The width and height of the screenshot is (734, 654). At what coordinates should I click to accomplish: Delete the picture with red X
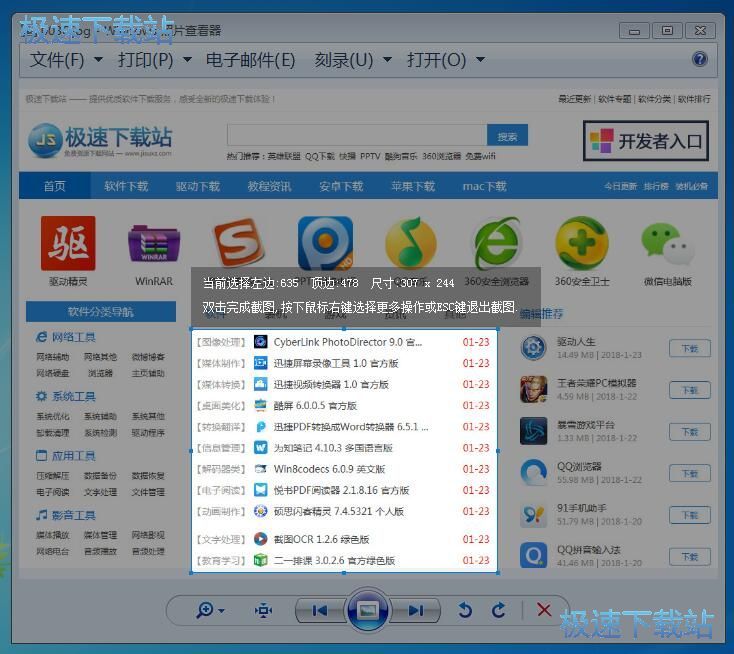point(544,610)
